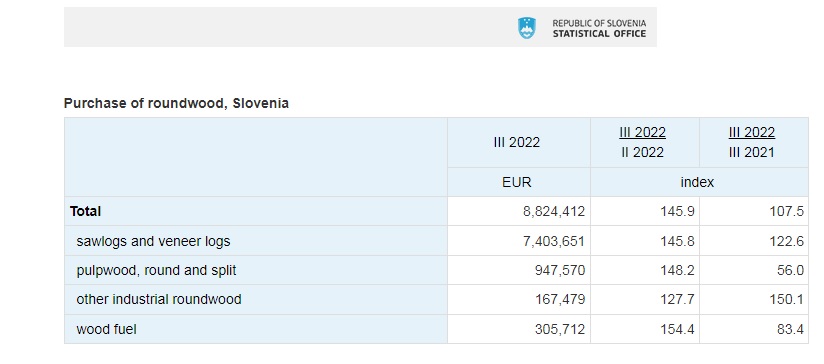The height and width of the screenshot is (364, 824).
Task: Click the wood fuel value 305,712
Action: click(x=560, y=329)
